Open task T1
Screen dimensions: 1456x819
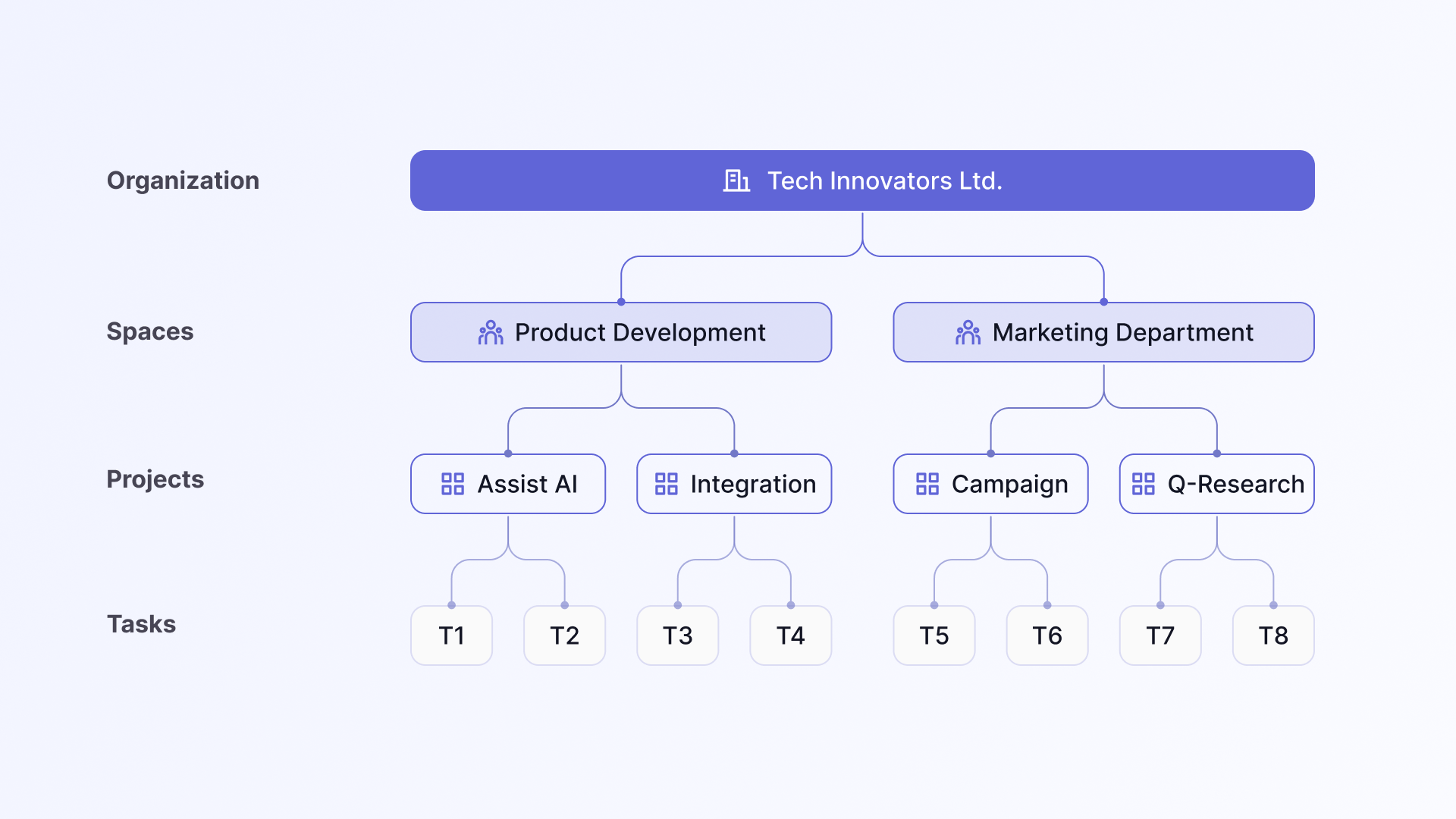[x=451, y=635]
